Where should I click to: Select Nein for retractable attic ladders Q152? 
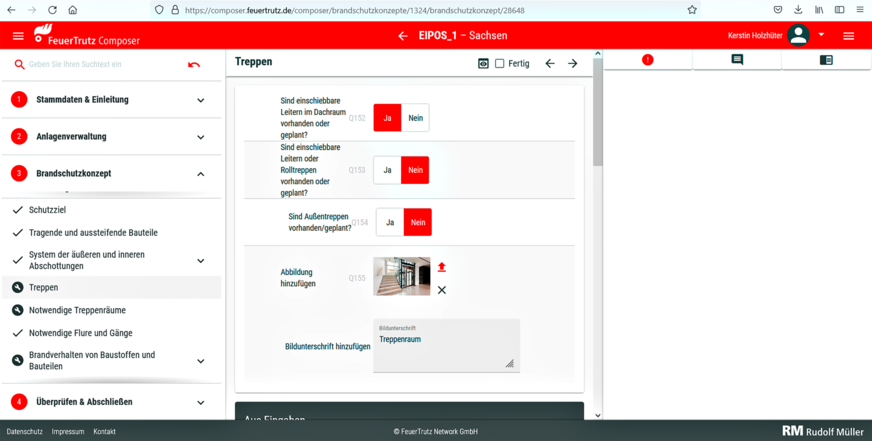click(415, 118)
